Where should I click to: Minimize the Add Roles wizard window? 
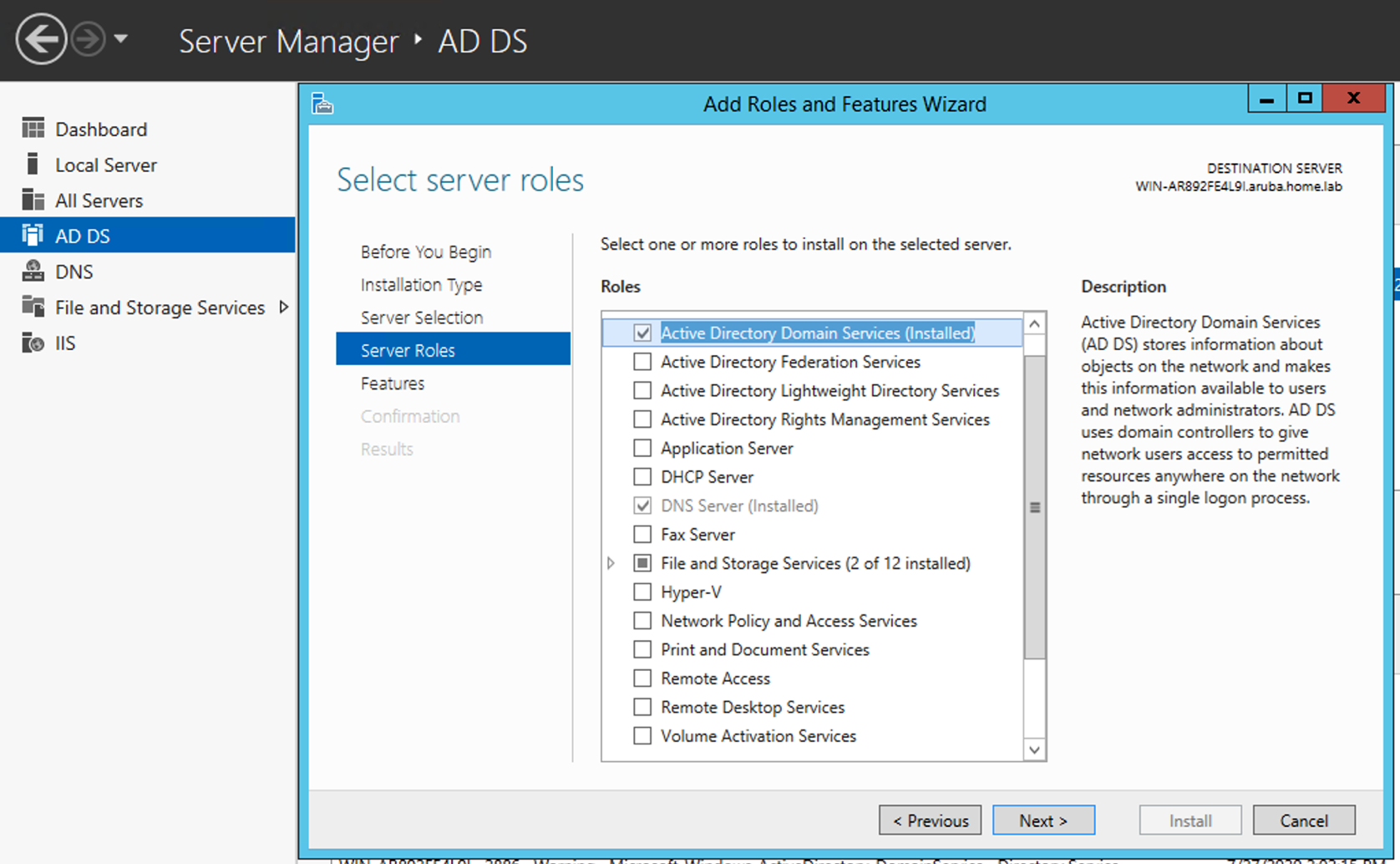1266,99
